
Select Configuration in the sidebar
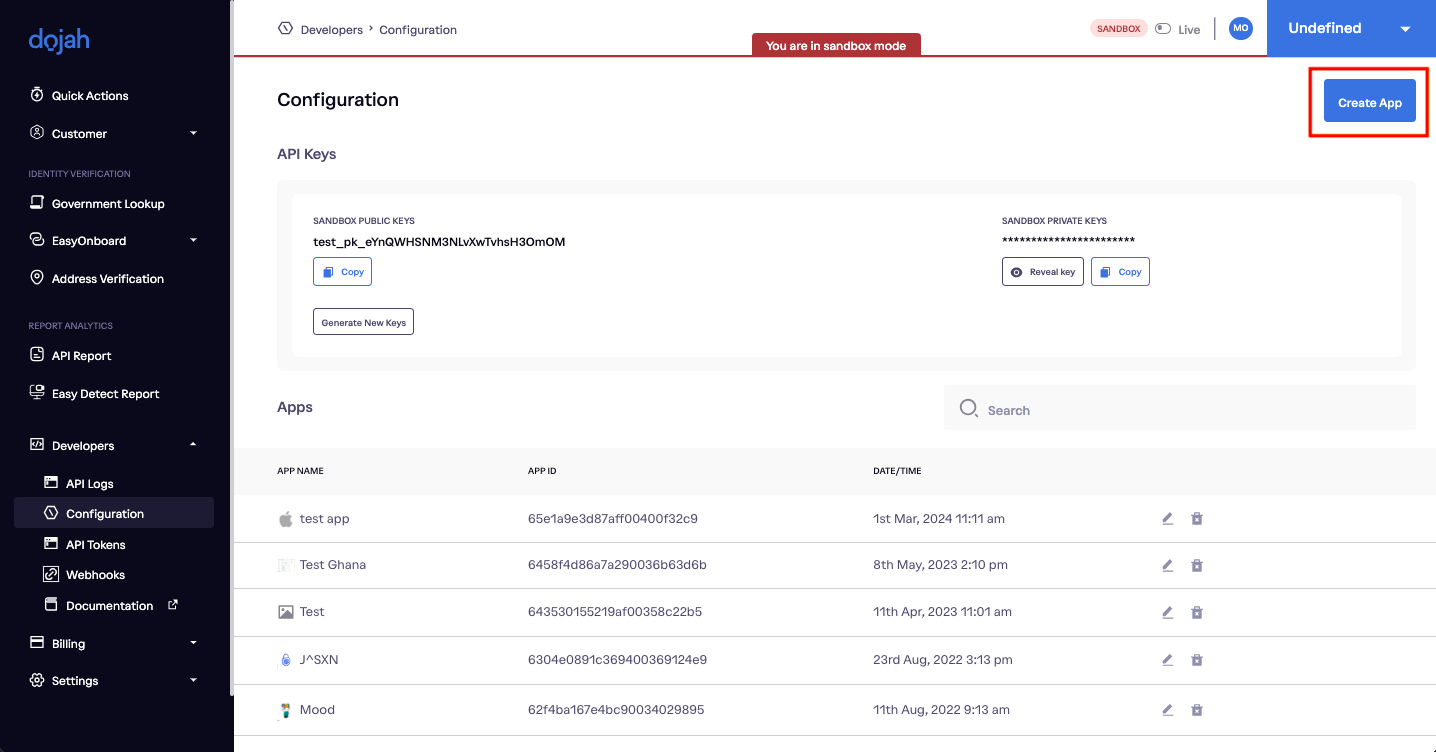[114, 513]
